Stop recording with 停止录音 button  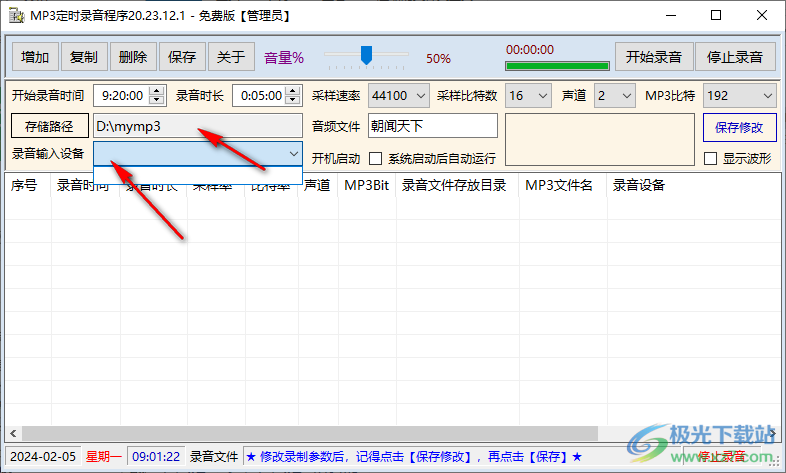click(735, 57)
